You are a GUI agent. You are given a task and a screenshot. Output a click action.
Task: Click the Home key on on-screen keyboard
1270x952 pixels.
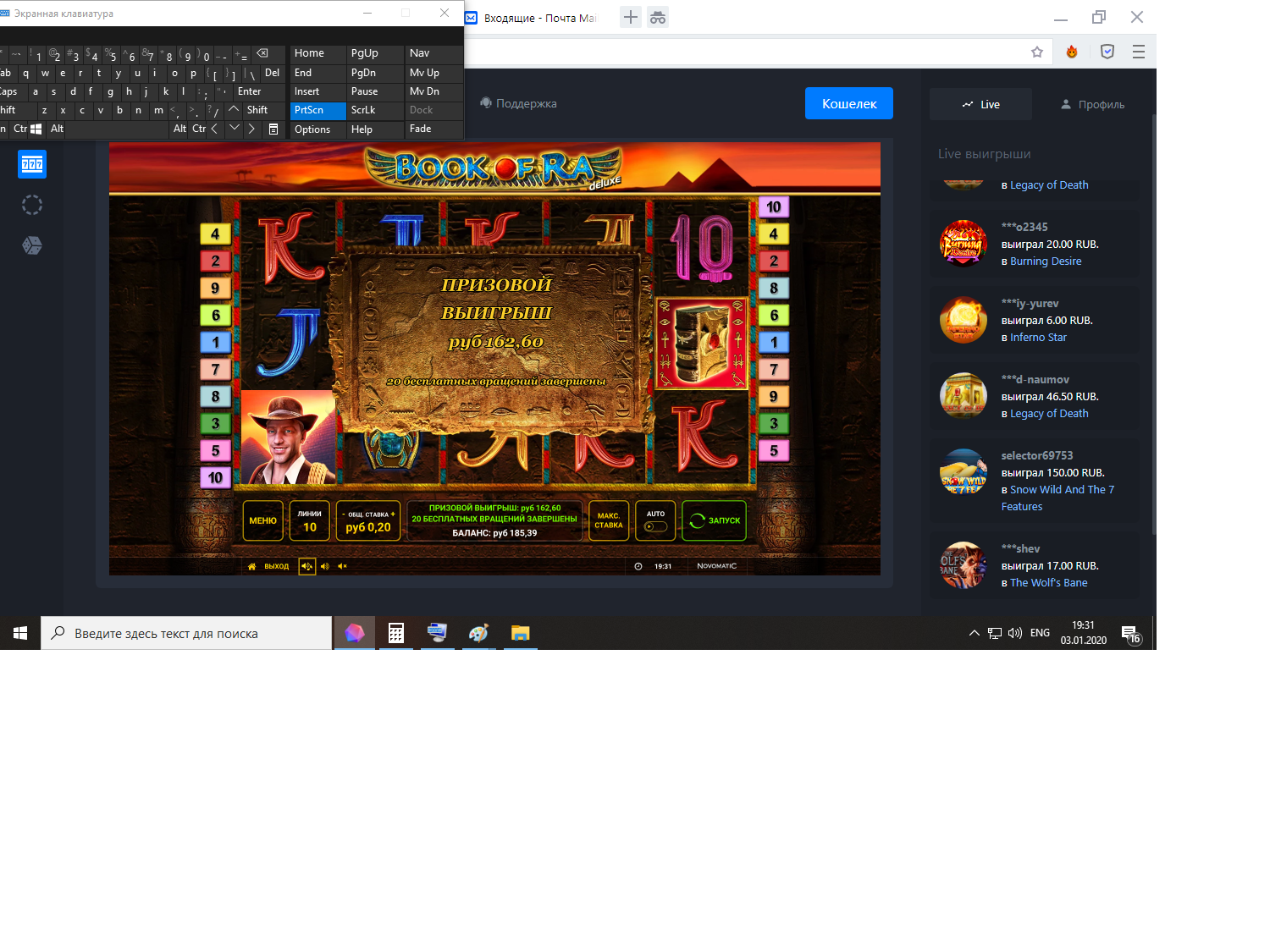[318, 53]
